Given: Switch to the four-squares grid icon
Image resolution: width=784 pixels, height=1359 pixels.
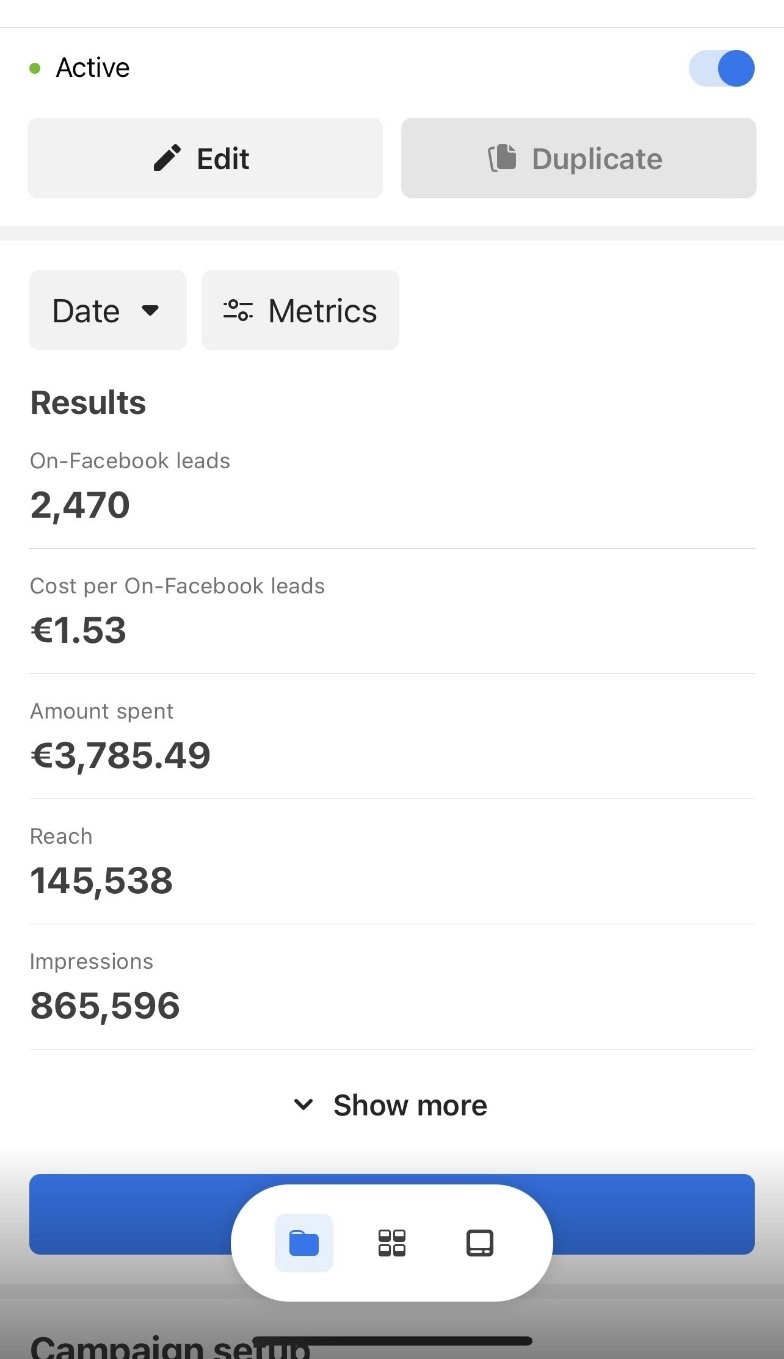Looking at the screenshot, I should point(392,1243).
